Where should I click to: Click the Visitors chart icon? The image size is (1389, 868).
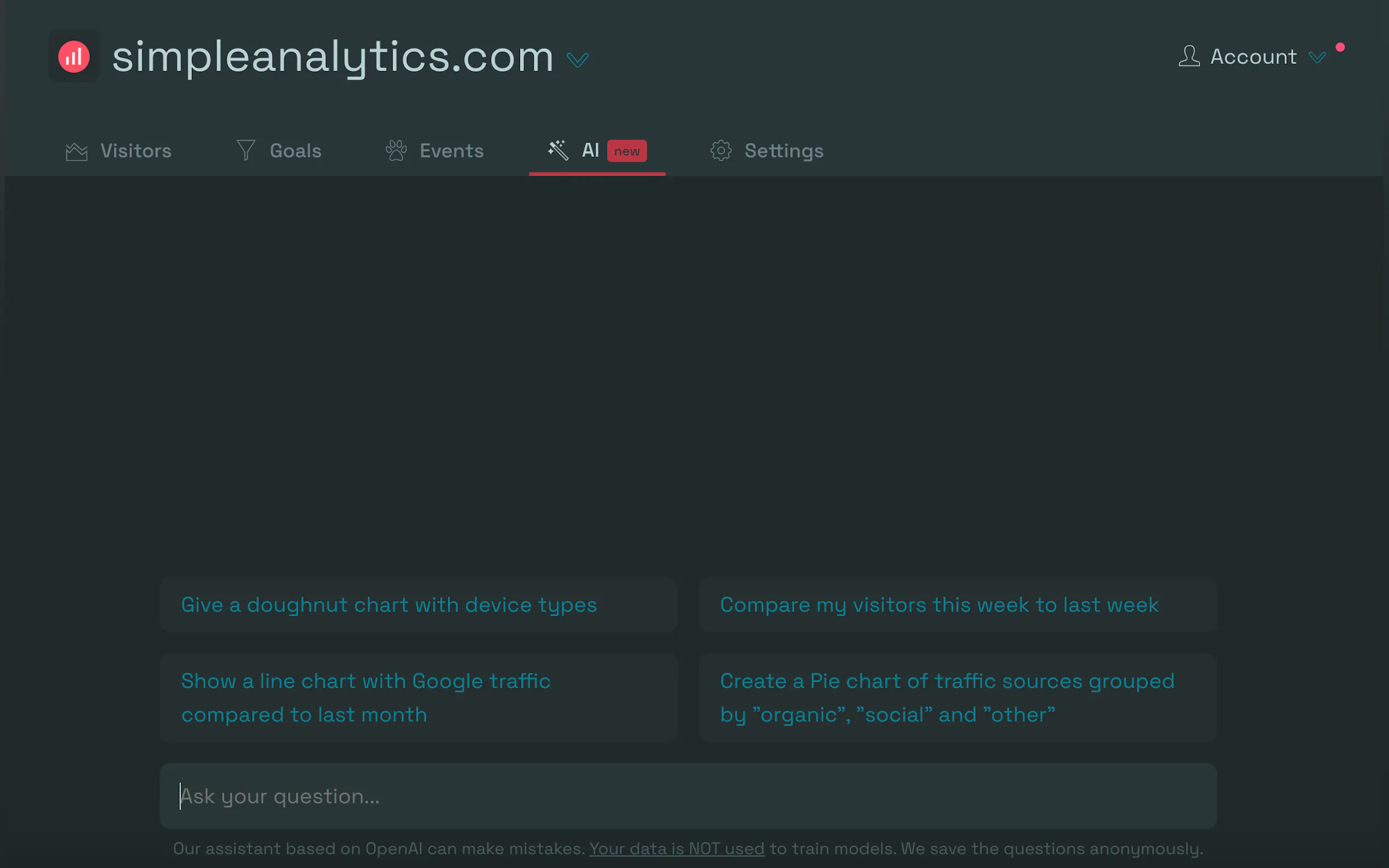77,151
